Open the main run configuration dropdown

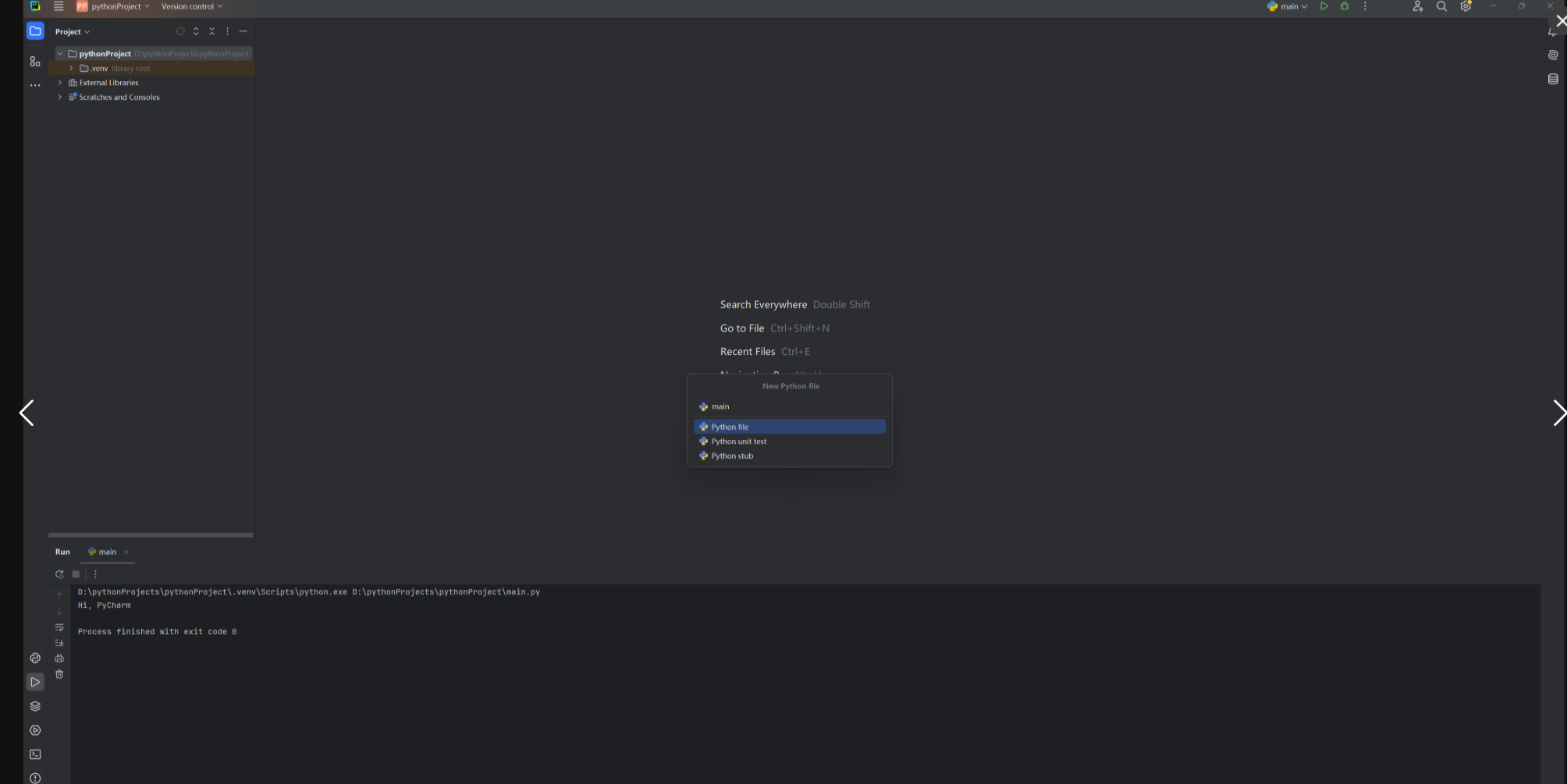1288,6
